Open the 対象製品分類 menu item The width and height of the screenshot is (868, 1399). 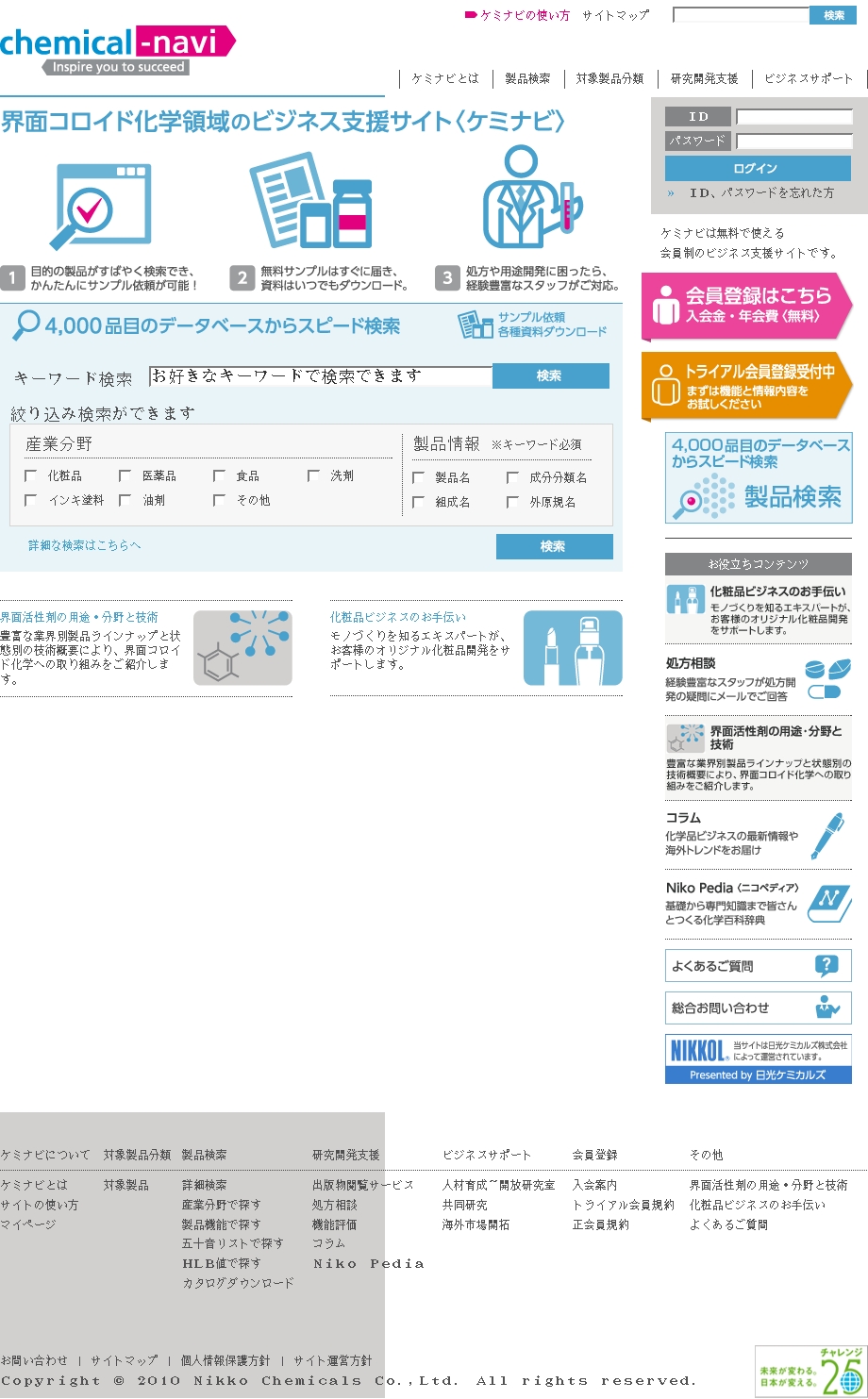click(610, 78)
